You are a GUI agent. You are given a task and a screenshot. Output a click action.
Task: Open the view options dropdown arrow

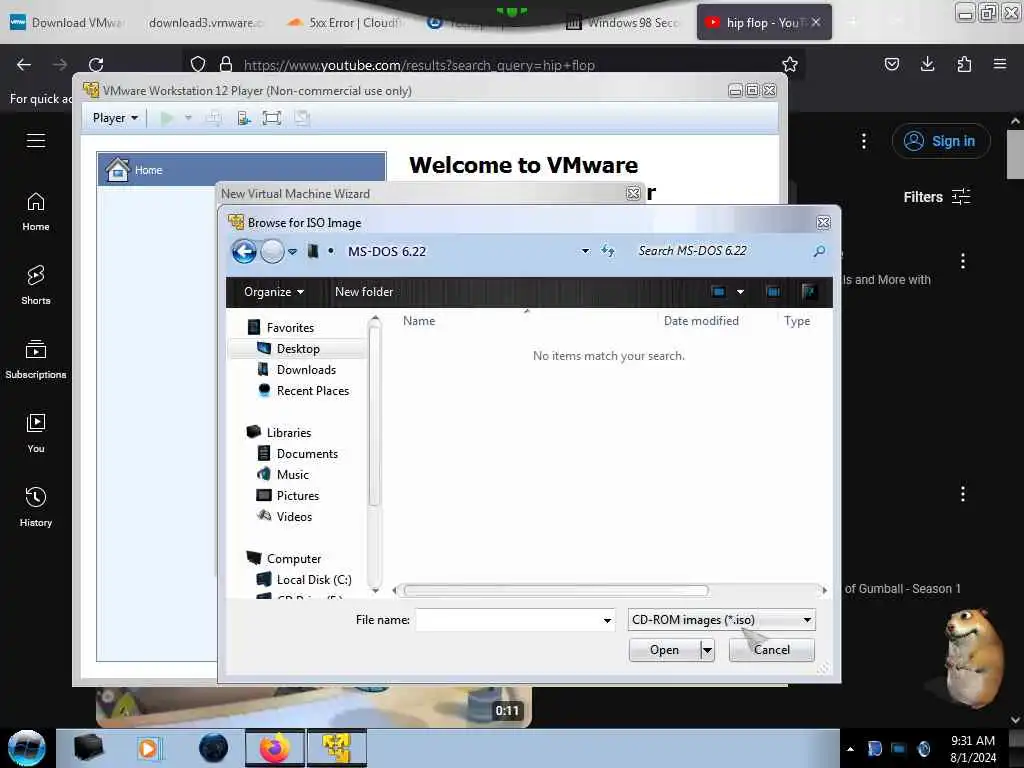741,292
